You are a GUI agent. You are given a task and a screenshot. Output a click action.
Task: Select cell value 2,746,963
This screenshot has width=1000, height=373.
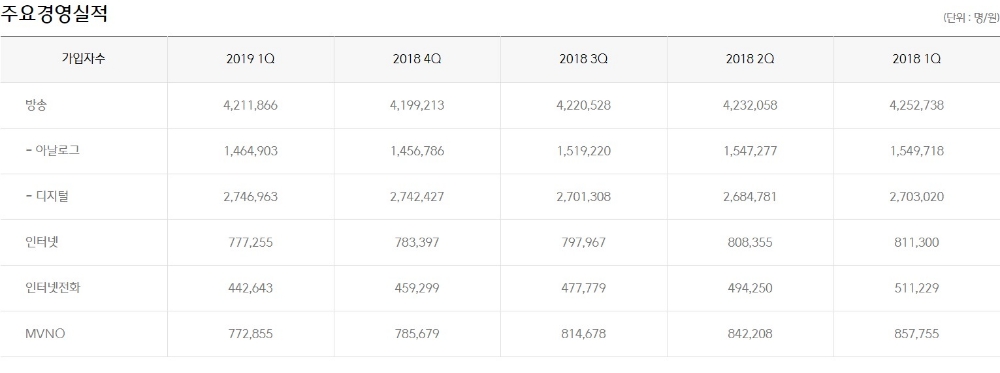251,196
